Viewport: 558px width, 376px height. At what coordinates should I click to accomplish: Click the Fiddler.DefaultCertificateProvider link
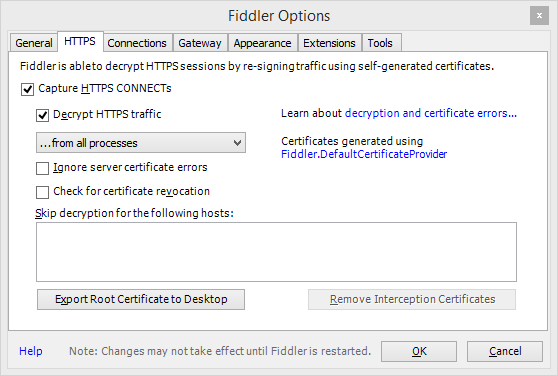click(364, 154)
